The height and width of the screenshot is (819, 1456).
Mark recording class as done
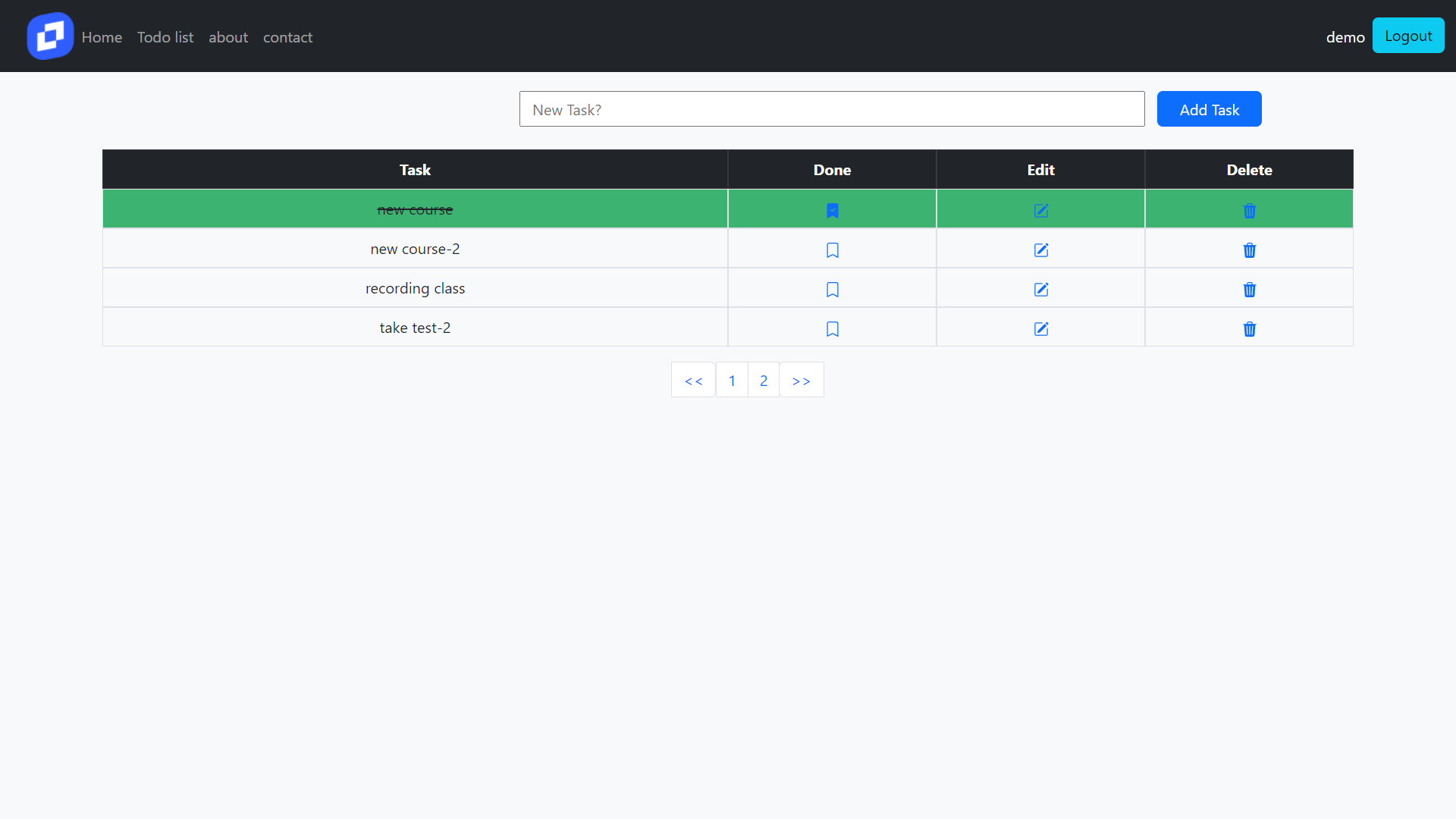pos(832,290)
